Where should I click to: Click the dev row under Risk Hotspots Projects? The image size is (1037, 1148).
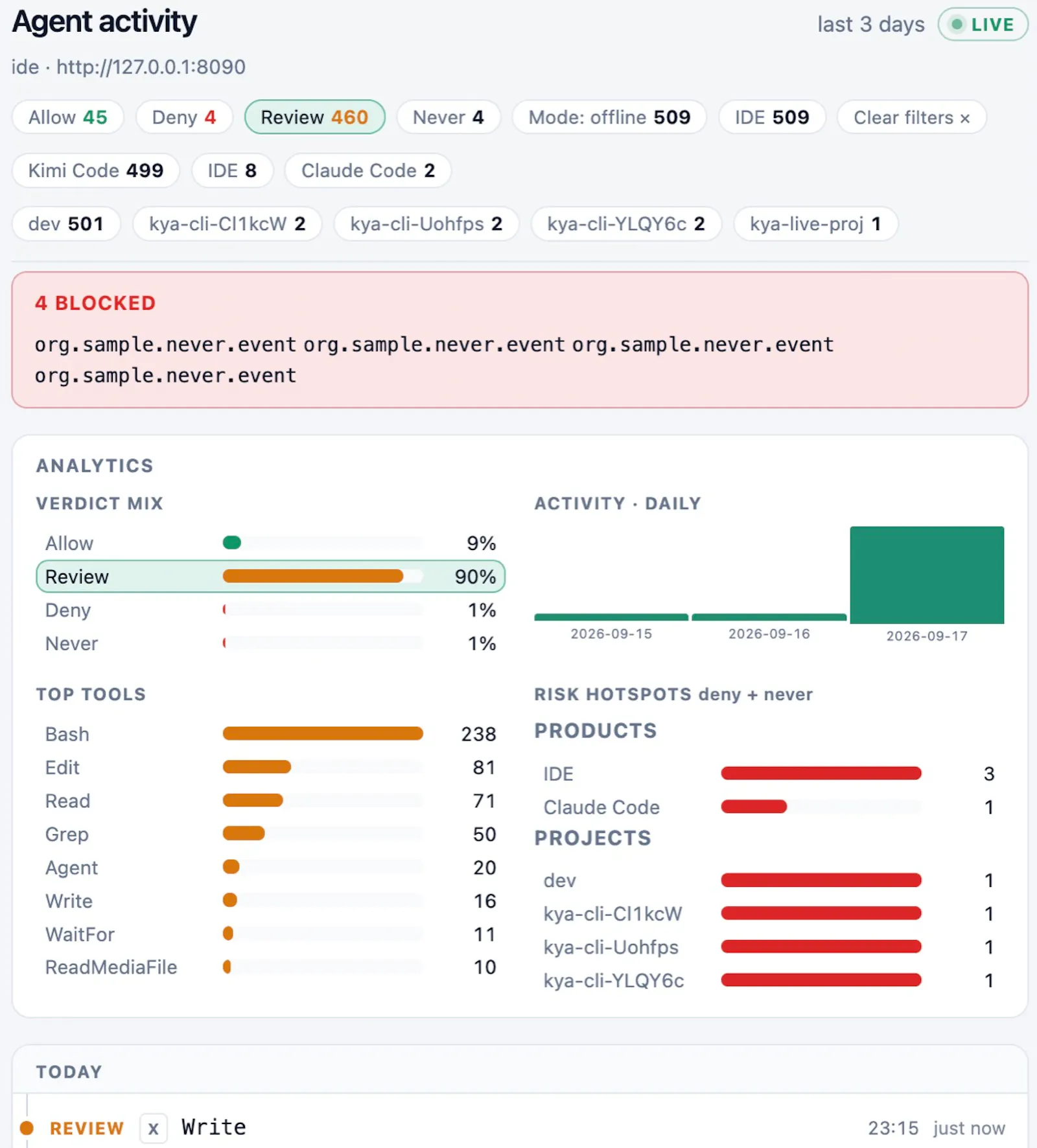(x=769, y=880)
